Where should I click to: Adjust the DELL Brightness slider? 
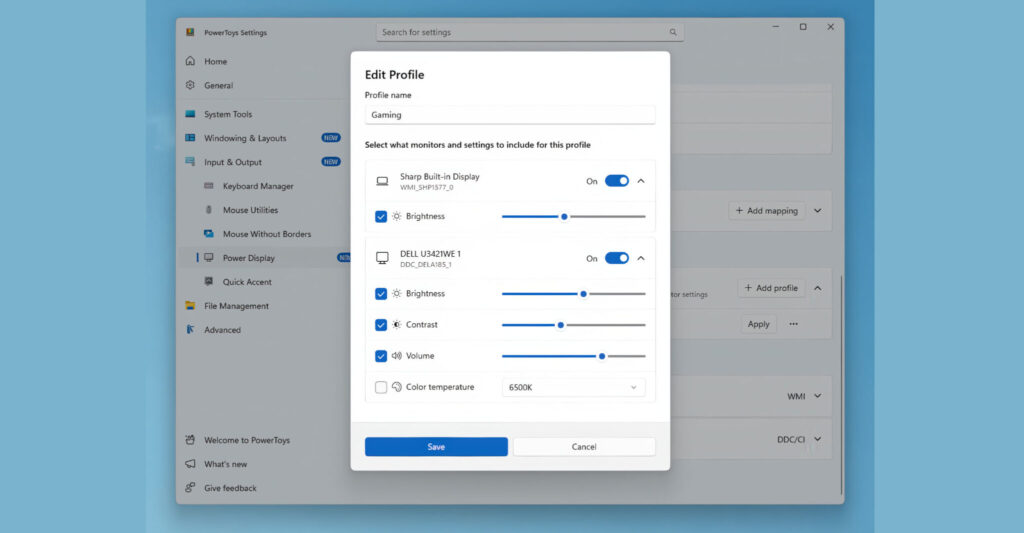click(x=573, y=294)
